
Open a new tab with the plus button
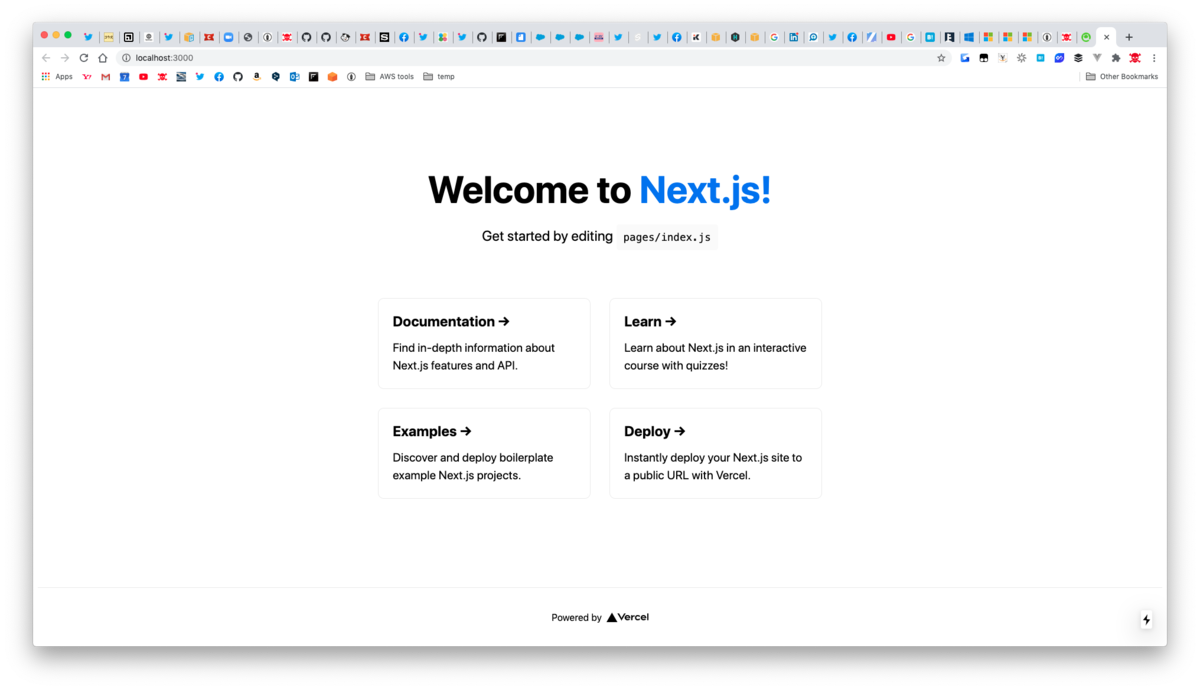[1129, 37]
